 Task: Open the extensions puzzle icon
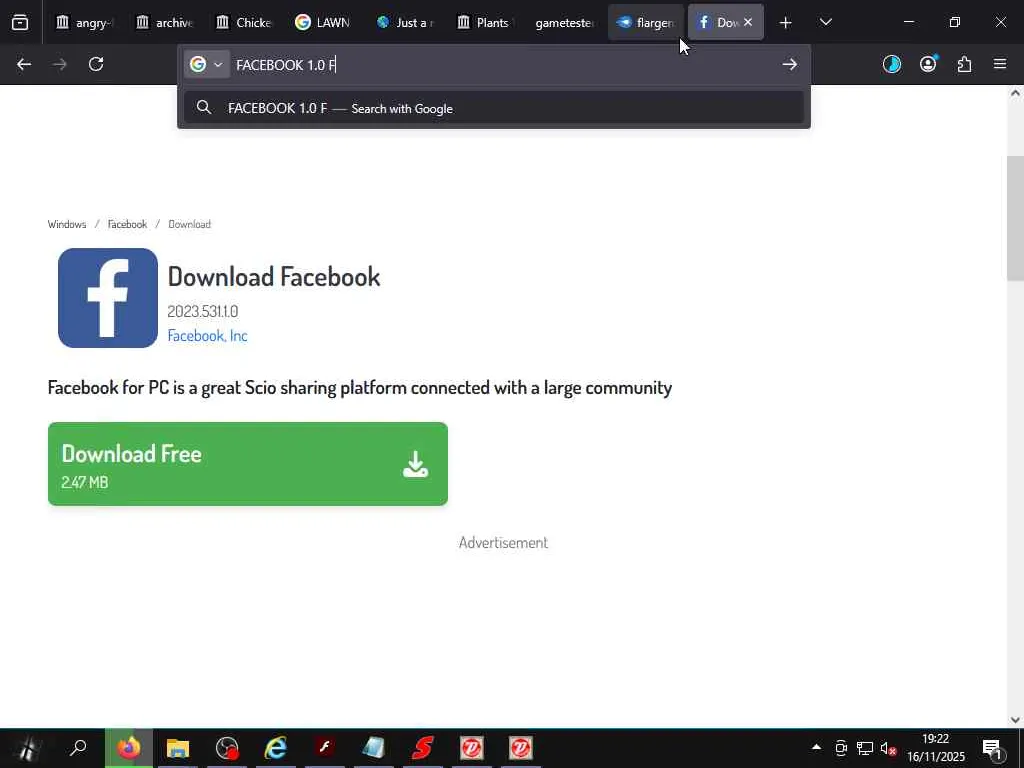pos(964,64)
